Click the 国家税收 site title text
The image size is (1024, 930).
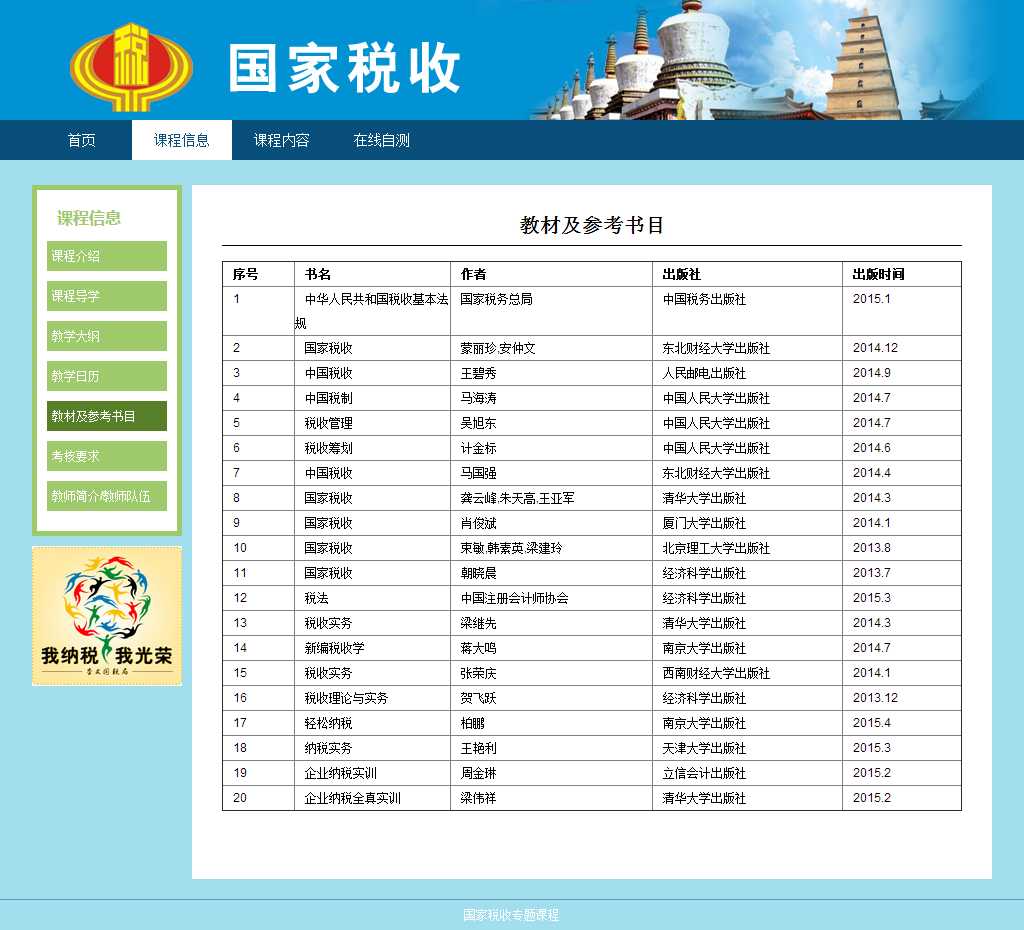tap(345, 69)
